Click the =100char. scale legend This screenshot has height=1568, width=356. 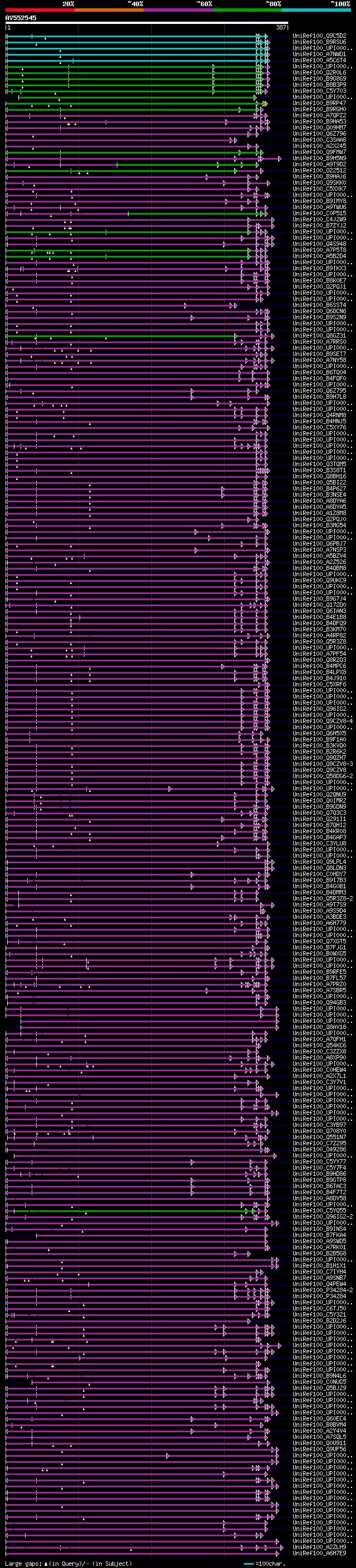click(x=266, y=1564)
